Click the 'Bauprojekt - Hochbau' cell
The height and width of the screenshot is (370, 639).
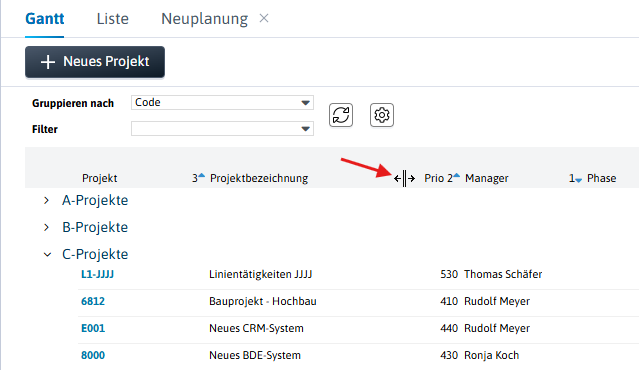pyautogui.click(x=263, y=301)
